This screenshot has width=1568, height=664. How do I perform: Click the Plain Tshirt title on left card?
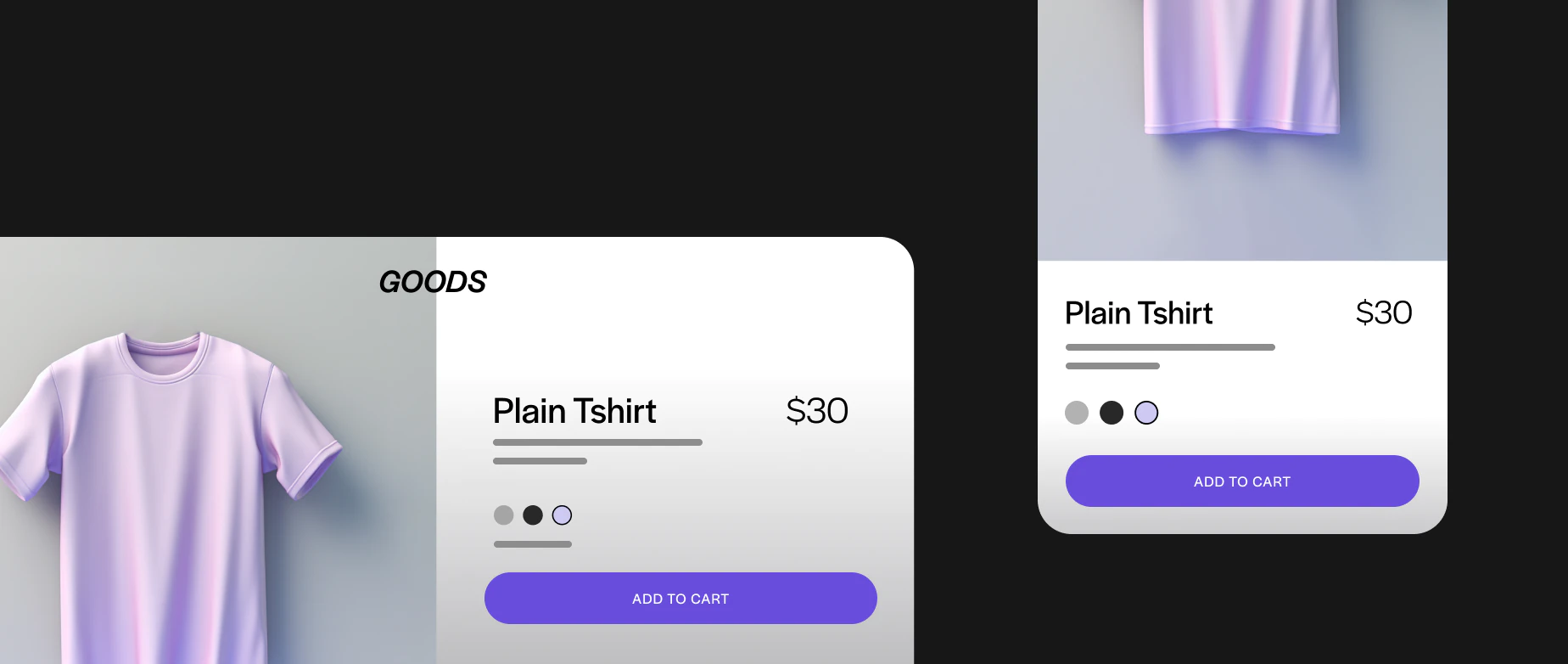pyautogui.click(x=574, y=411)
